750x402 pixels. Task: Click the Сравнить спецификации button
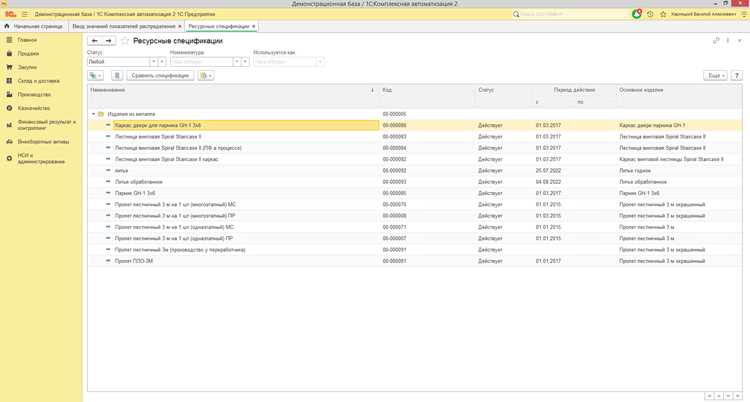pyautogui.click(x=160, y=76)
